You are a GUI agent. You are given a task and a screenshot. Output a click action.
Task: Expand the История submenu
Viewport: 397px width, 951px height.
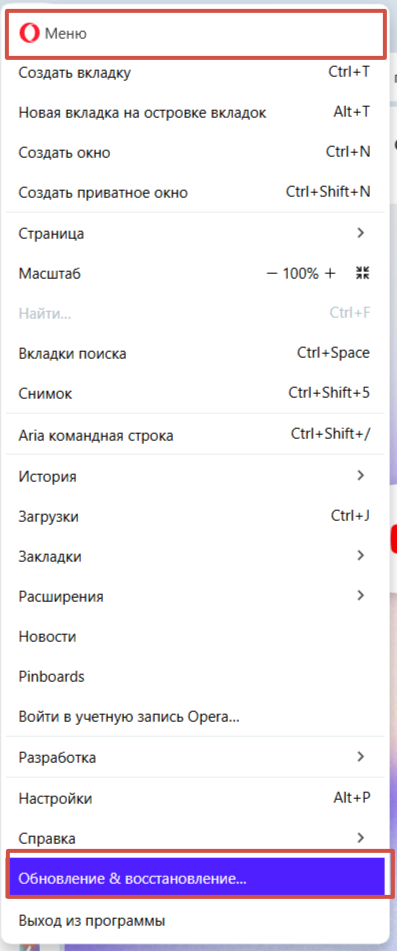point(195,476)
